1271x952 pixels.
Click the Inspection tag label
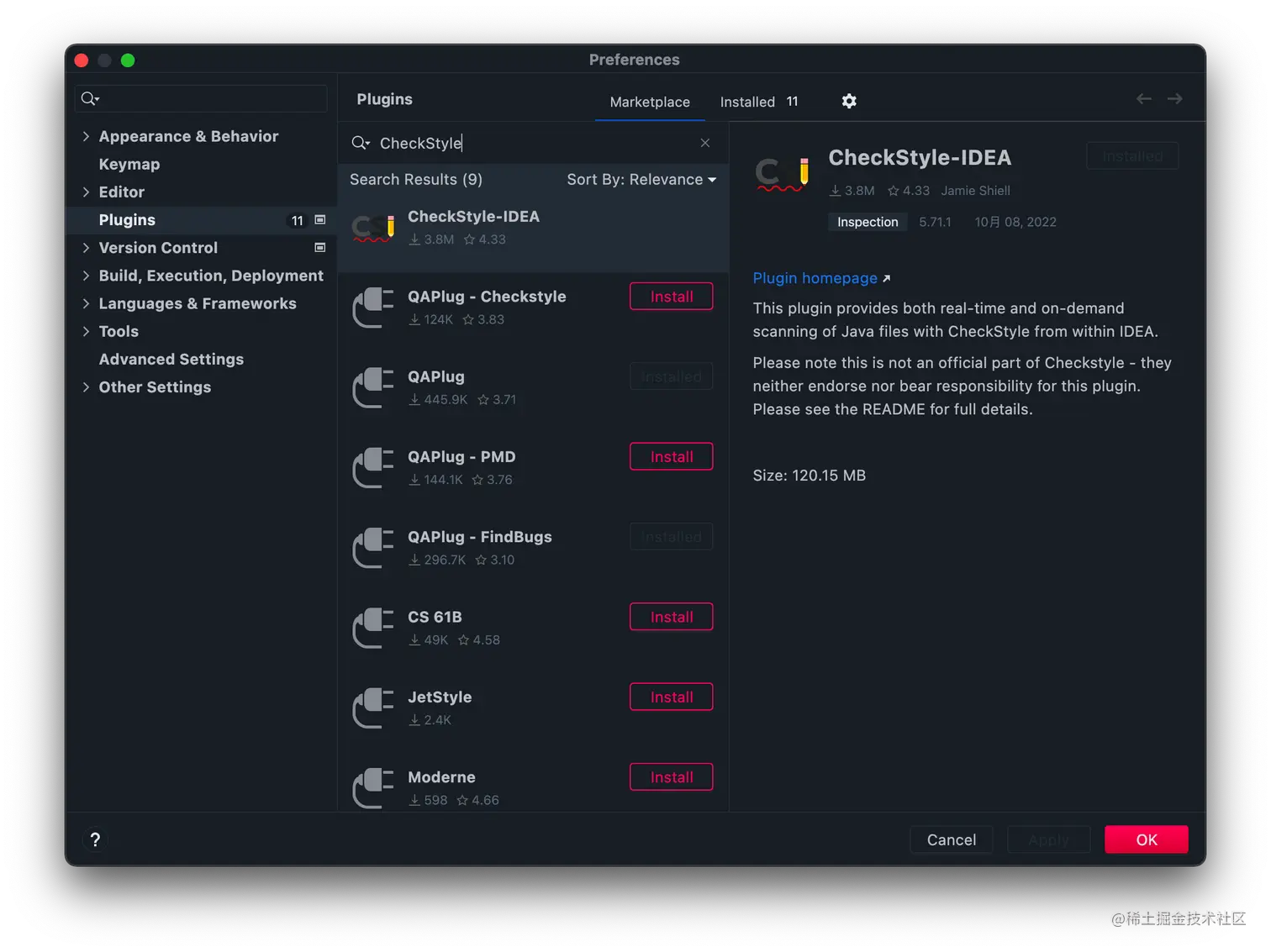click(x=868, y=222)
